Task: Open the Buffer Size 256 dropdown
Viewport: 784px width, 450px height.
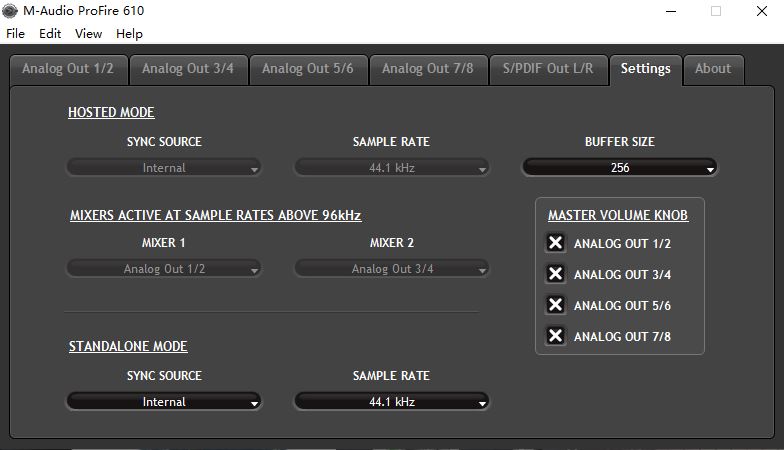Action: point(620,168)
